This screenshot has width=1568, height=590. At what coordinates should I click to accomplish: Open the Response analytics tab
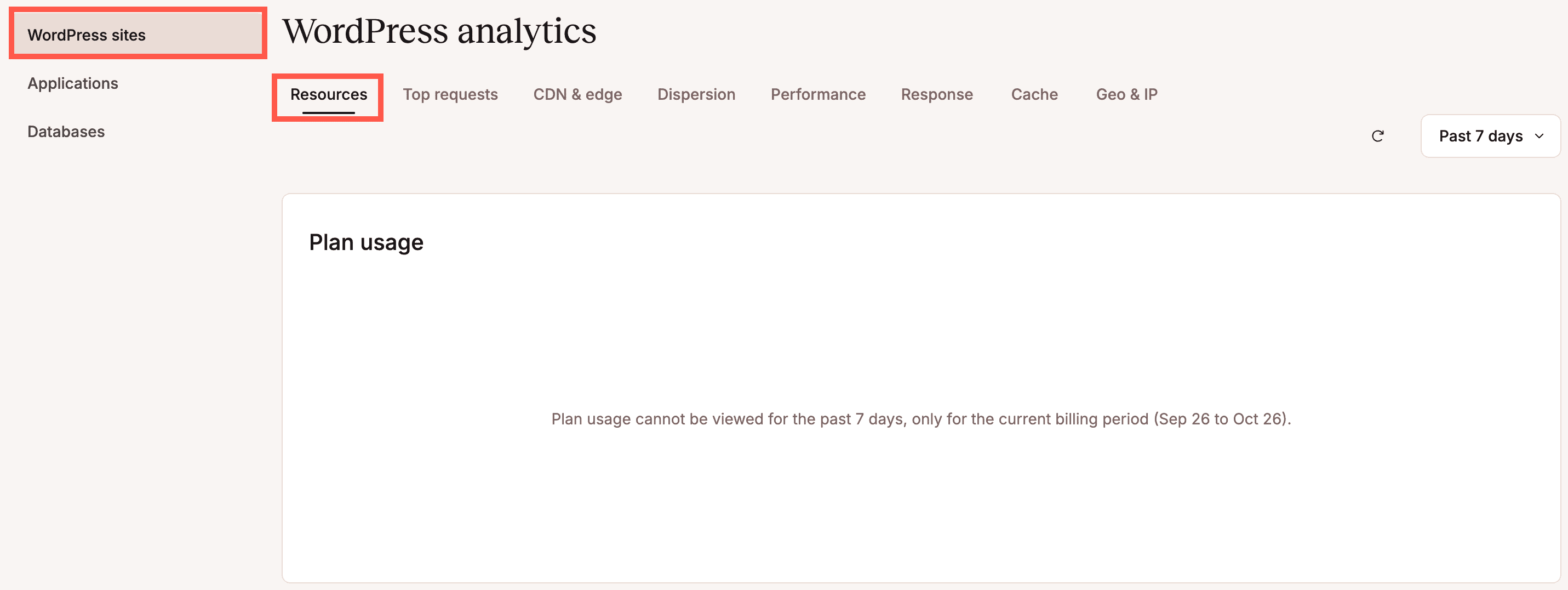point(937,94)
